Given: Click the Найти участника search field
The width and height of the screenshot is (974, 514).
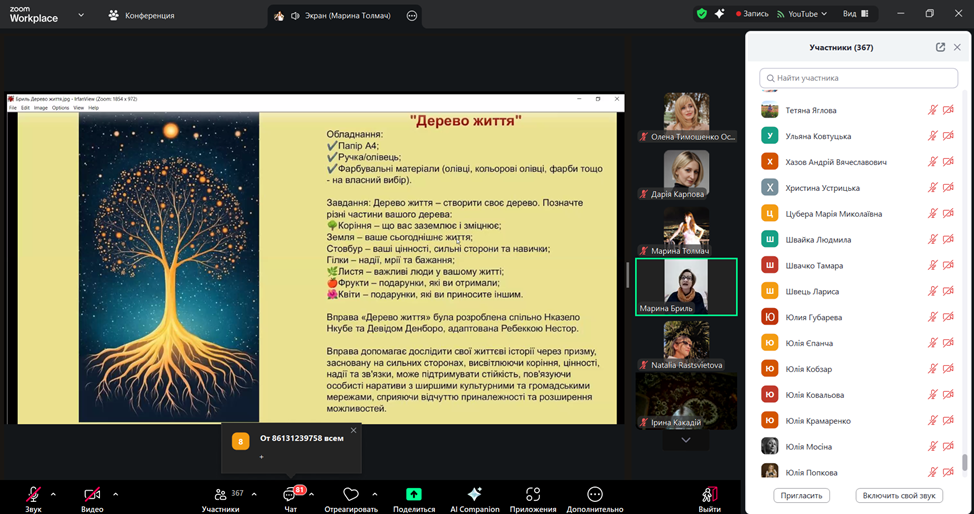Looking at the screenshot, I should [x=858, y=78].
